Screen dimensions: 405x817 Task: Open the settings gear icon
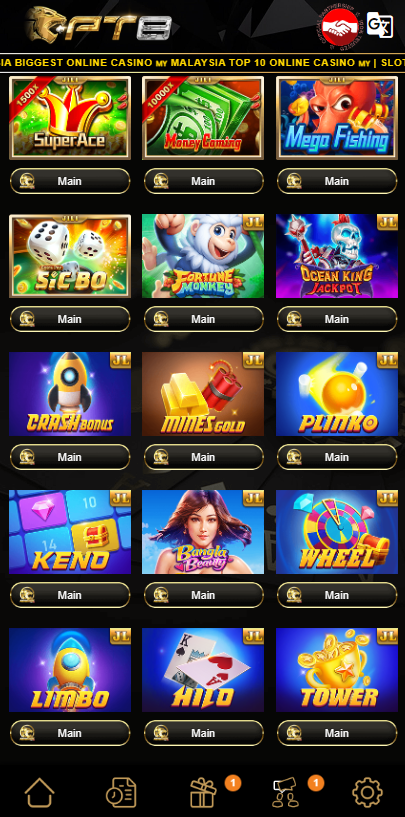(x=367, y=793)
